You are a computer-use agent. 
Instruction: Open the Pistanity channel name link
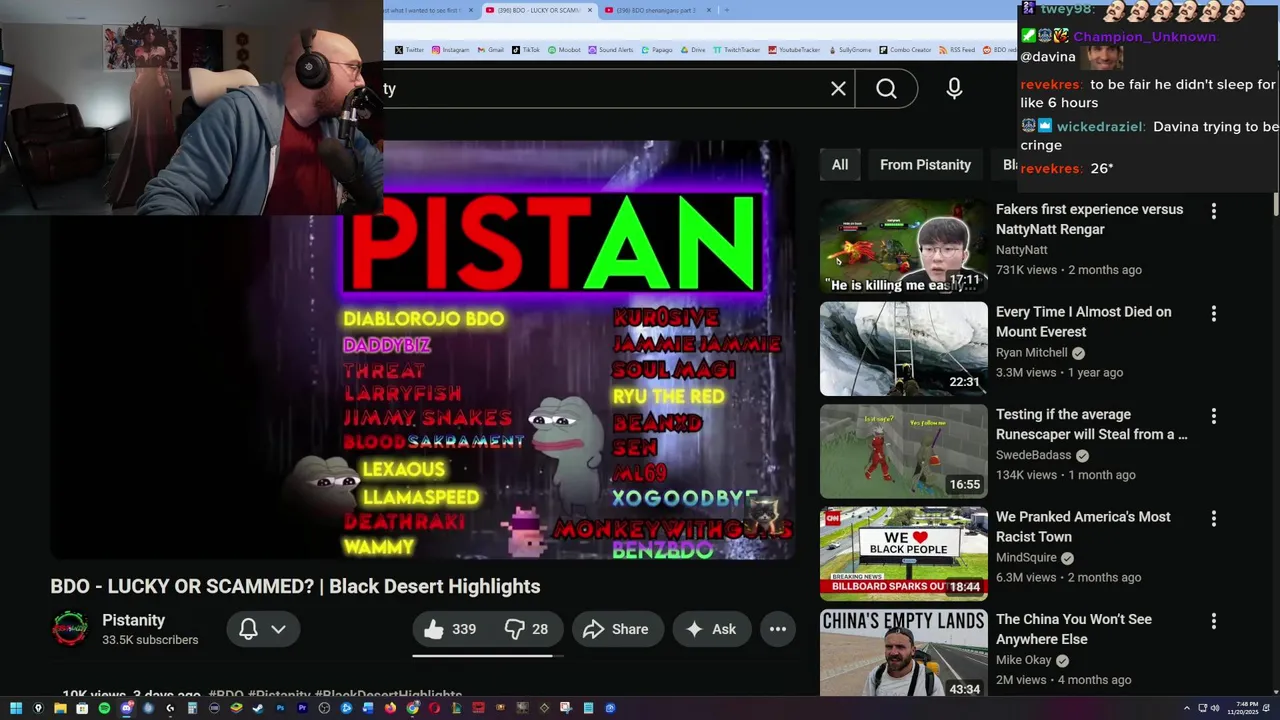pos(133,620)
